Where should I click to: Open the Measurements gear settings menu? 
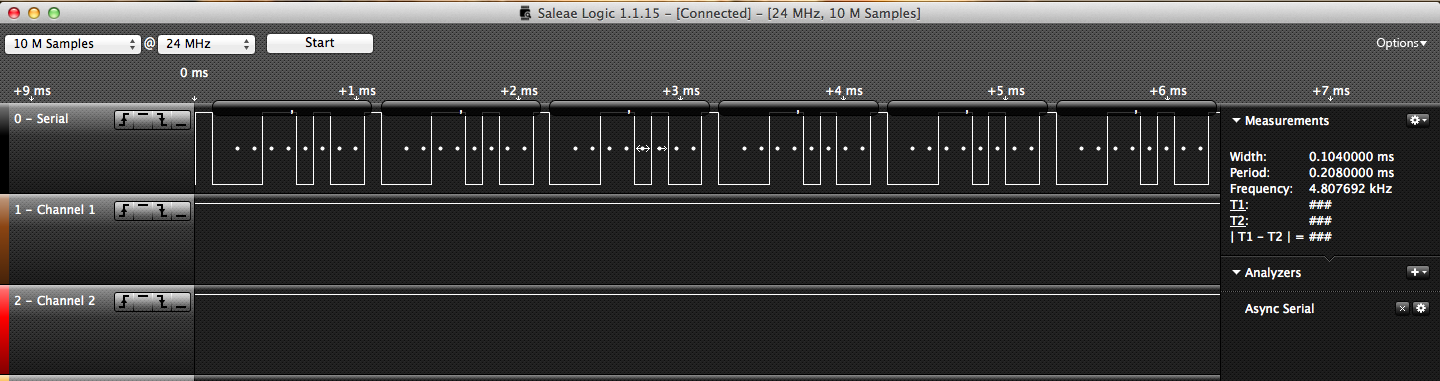1417,120
